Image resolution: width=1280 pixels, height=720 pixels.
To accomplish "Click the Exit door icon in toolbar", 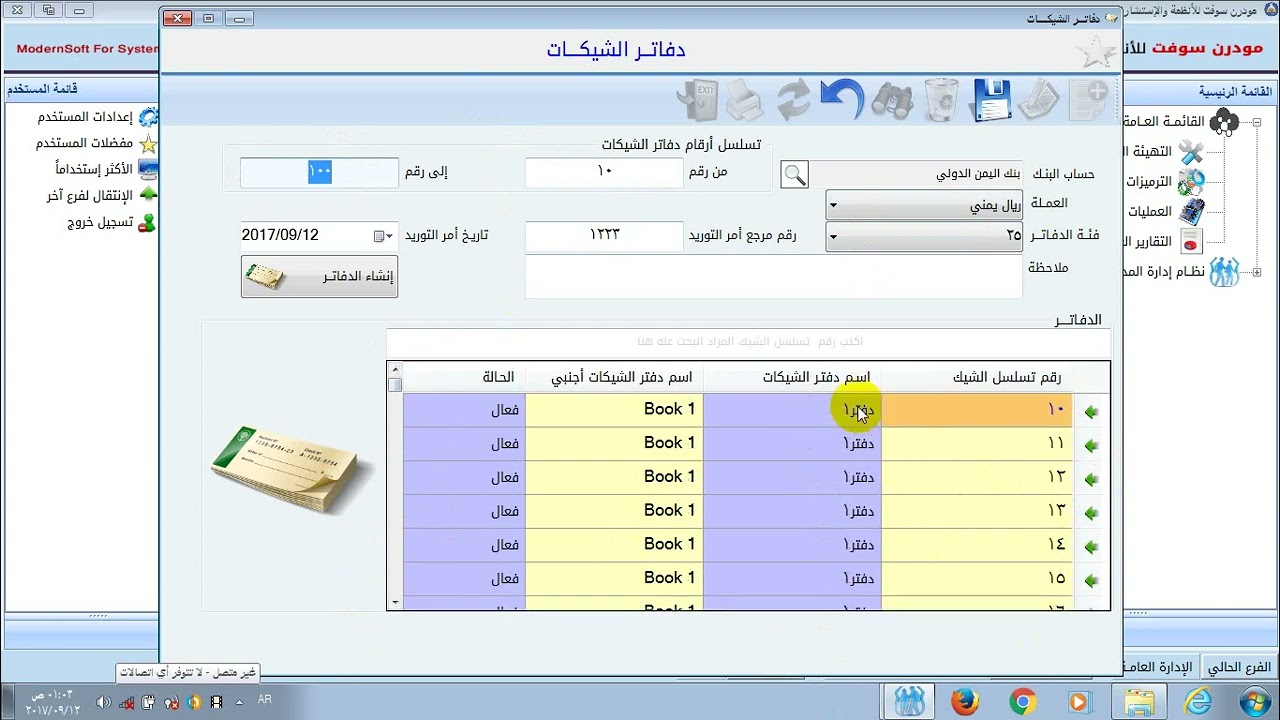I will [697, 100].
